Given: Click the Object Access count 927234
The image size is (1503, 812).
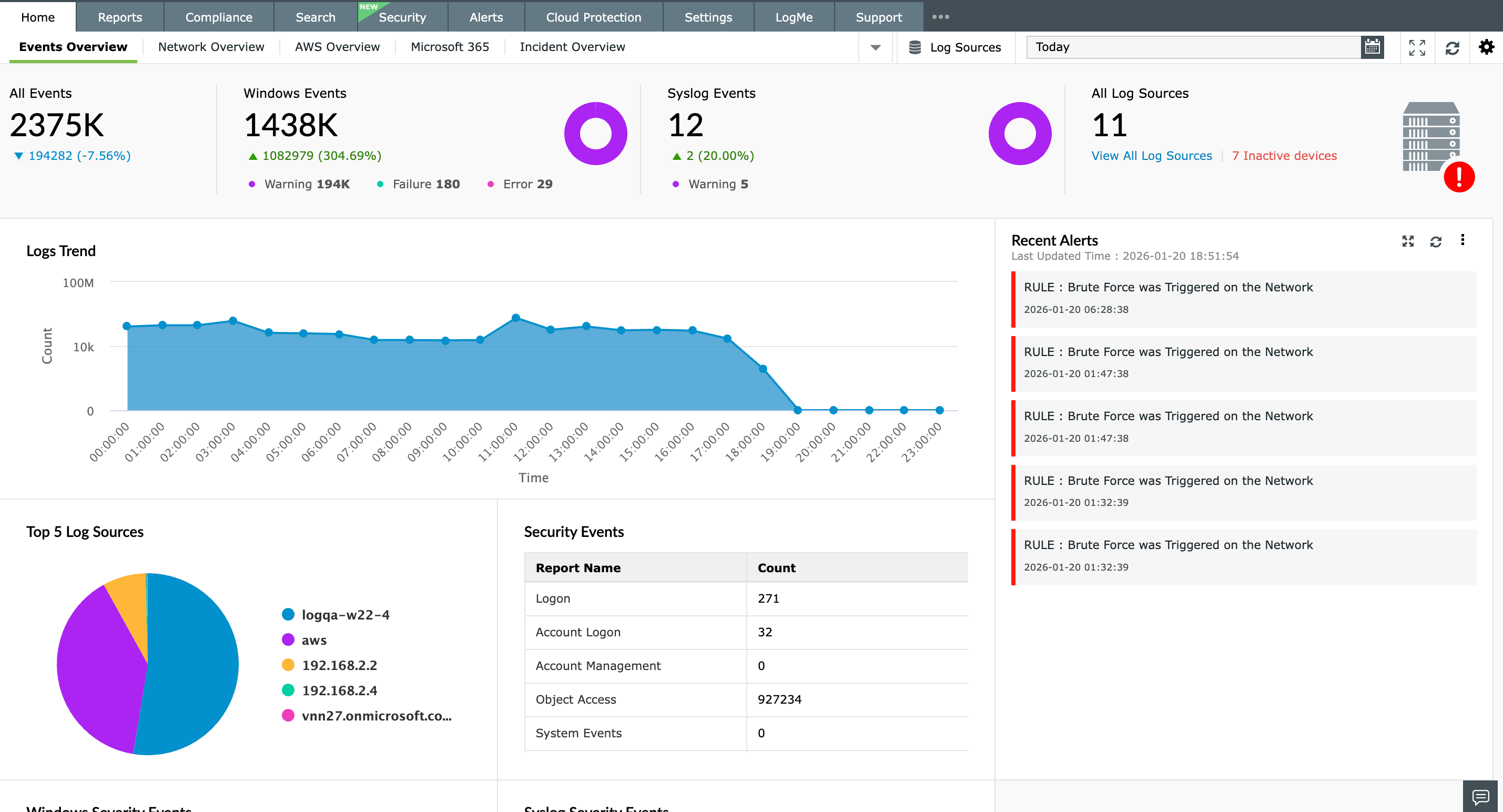Looking at the screenshot, I should click(779, 699).
